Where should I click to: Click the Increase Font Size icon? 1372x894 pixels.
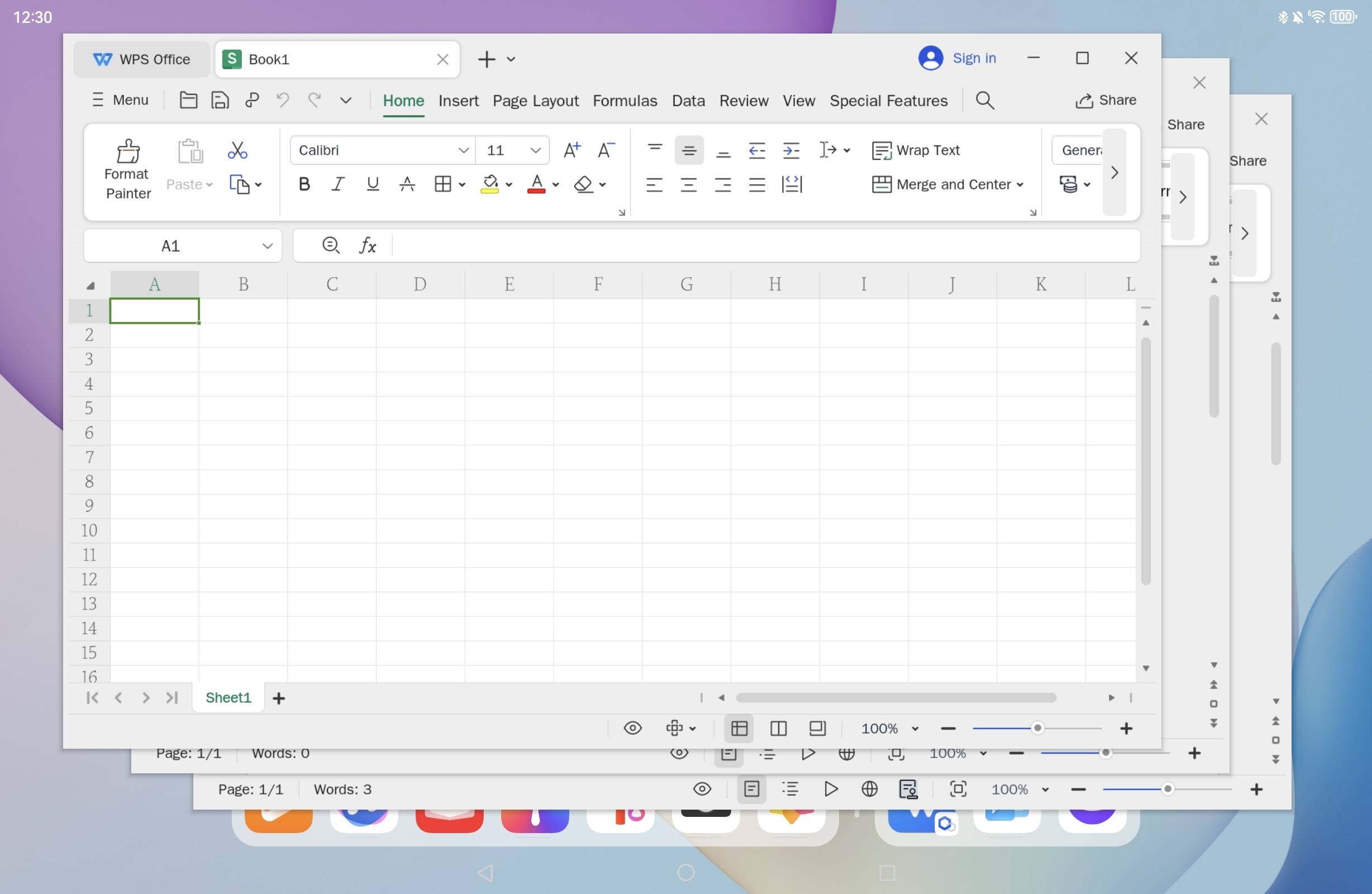(571, 150)
